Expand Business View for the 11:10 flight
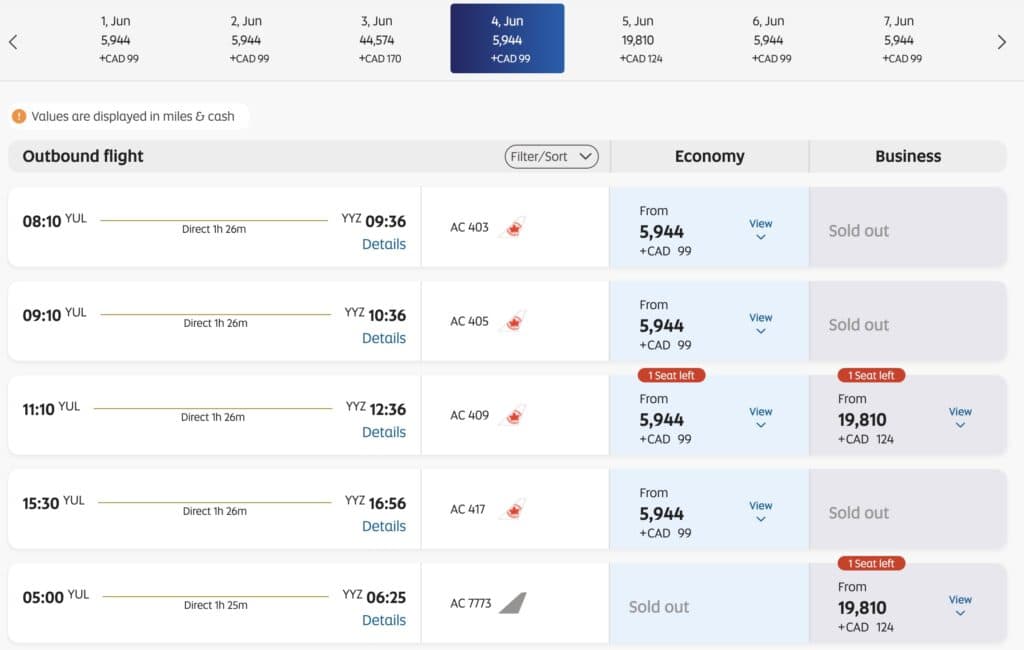 point(960,418)
